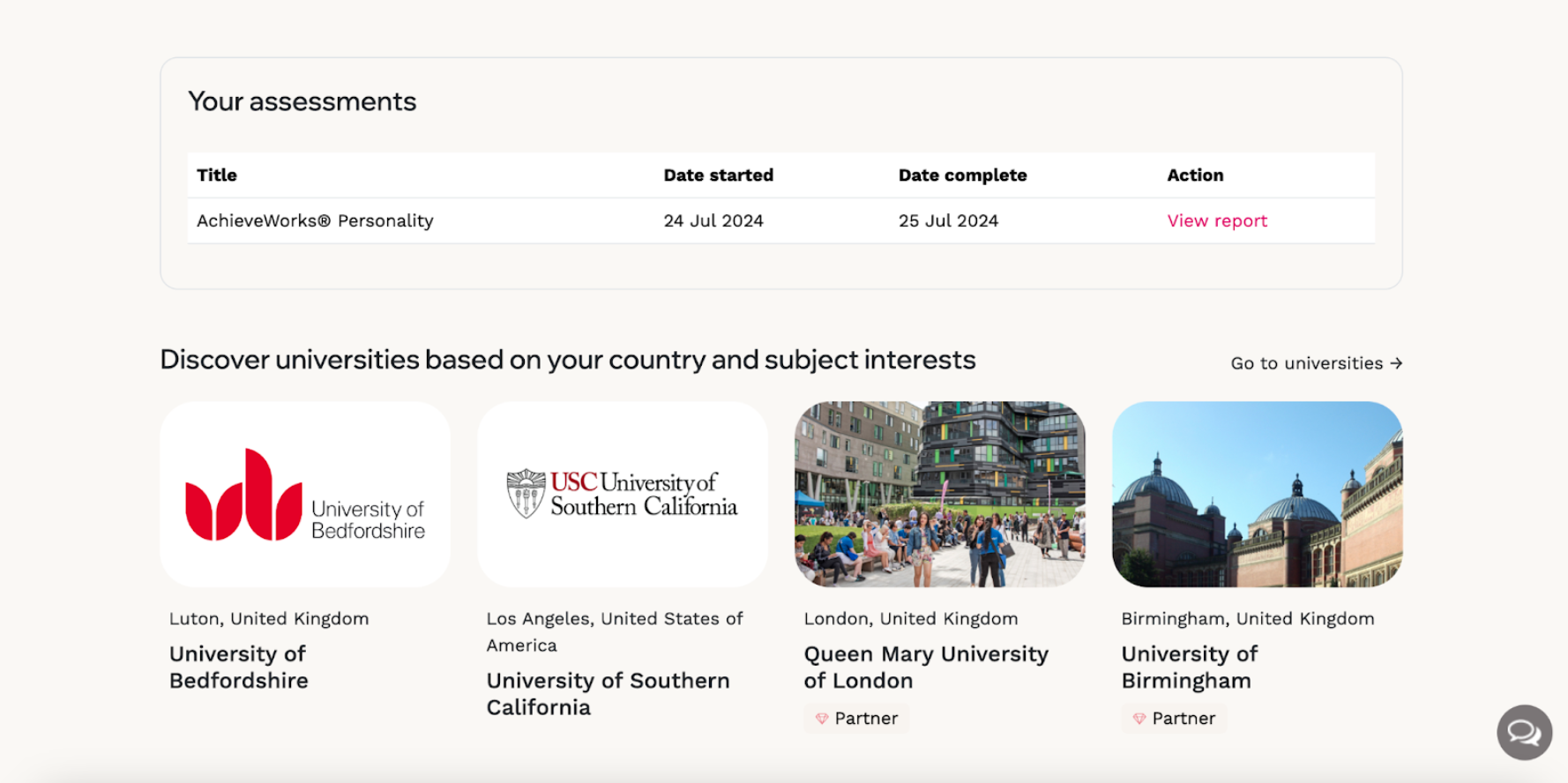Screen dimensions: 1568x783
Task: Click the Date complete column header
Action: [x=963, y=175]
